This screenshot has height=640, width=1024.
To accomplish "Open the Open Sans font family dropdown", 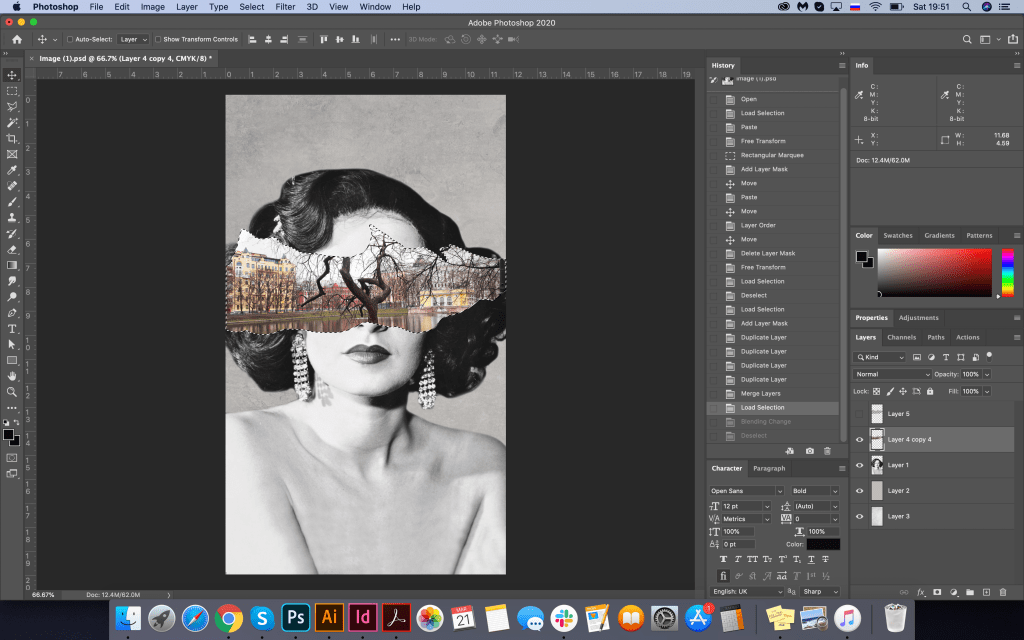I will tap(746, 491).
